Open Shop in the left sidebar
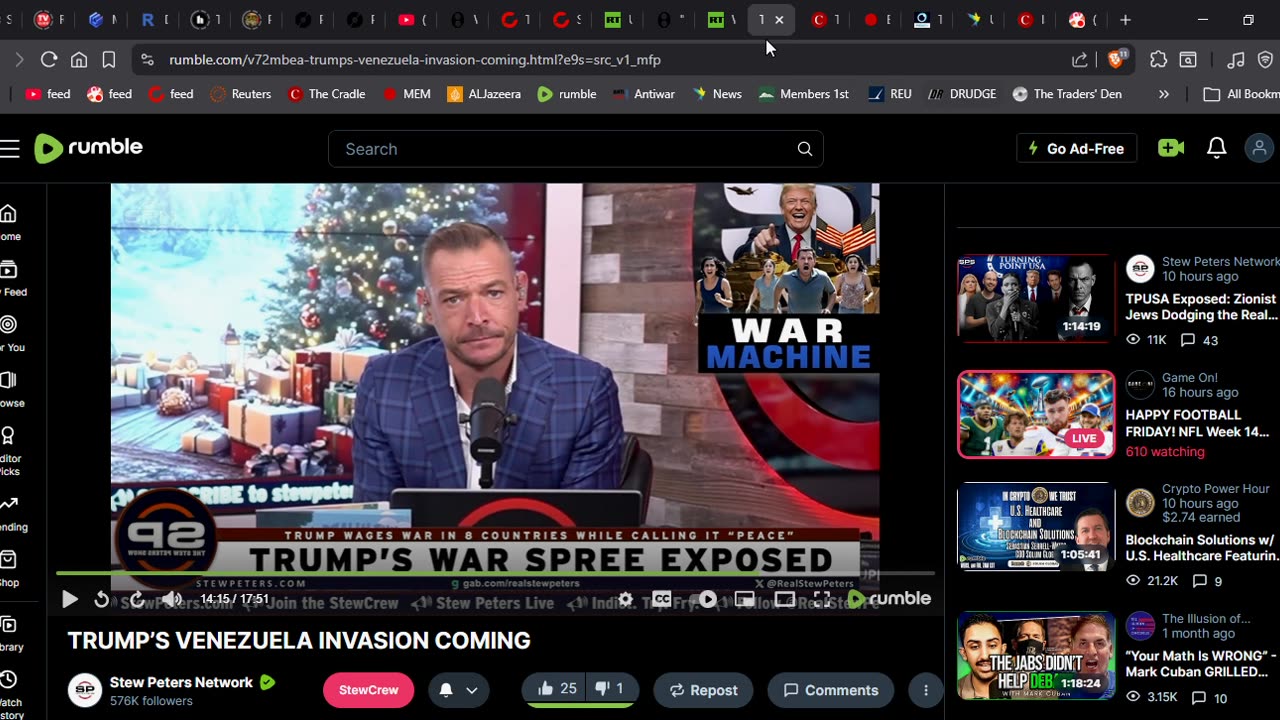 tap(9, 569)
